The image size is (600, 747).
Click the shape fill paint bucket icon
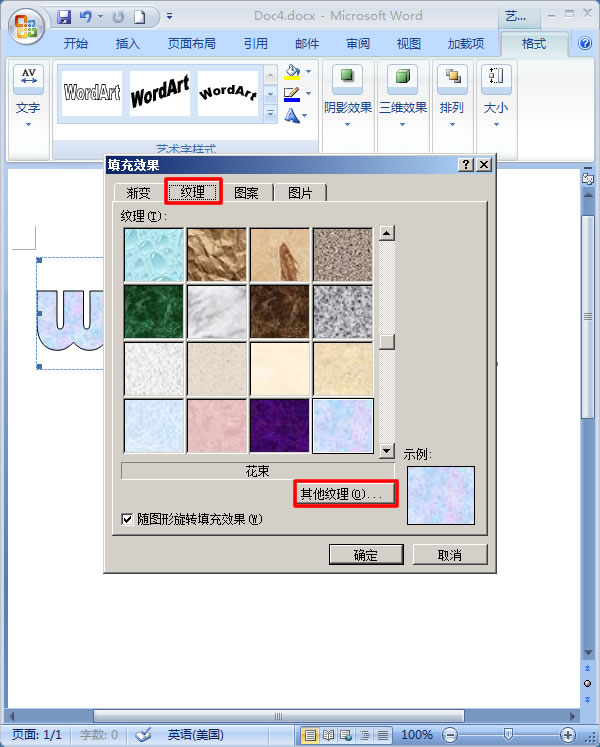(x=292, y=72)
